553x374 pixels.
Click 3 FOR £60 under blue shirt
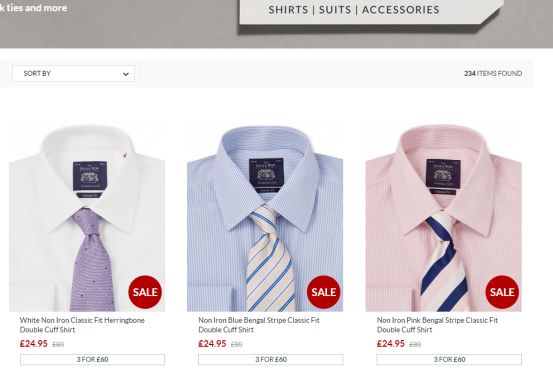tap(271, 360)
